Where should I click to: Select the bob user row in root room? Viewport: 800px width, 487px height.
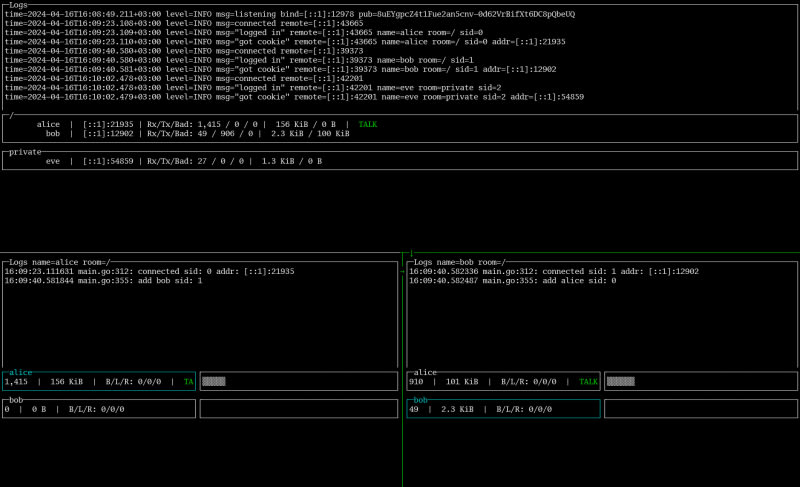190,133
